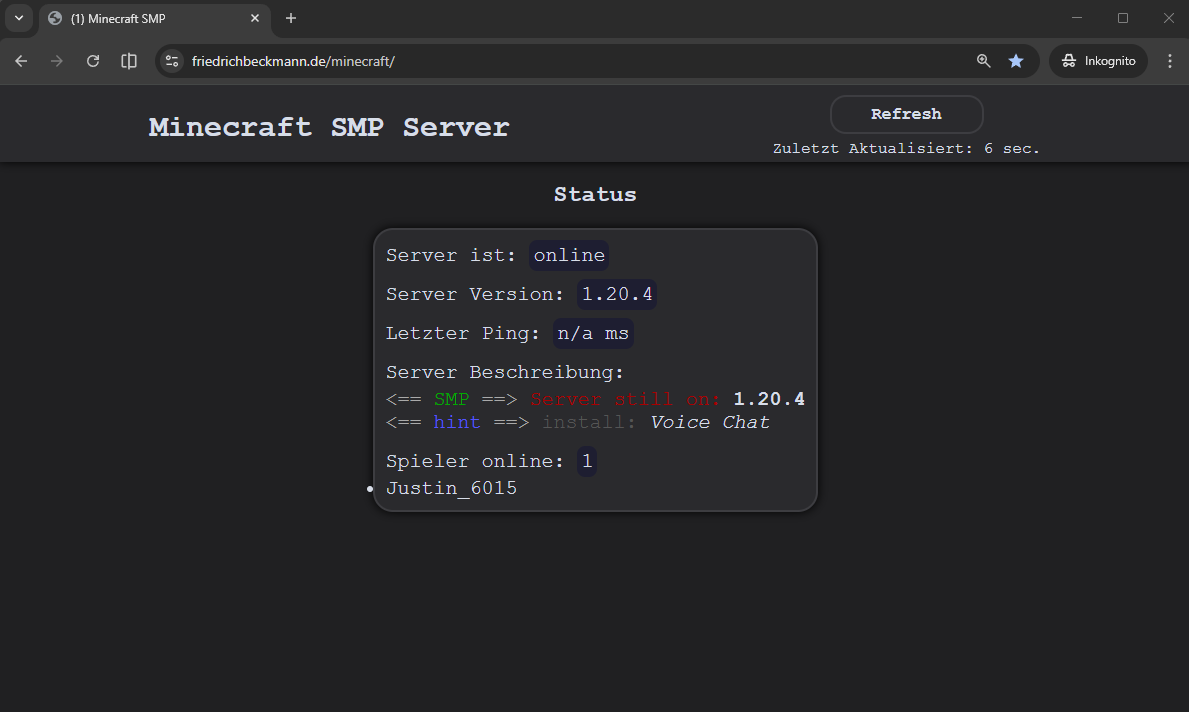Click player name Justin_6015
This screenshot has height=712, width=1189.
pyautogui.click(x=451, y=488)
